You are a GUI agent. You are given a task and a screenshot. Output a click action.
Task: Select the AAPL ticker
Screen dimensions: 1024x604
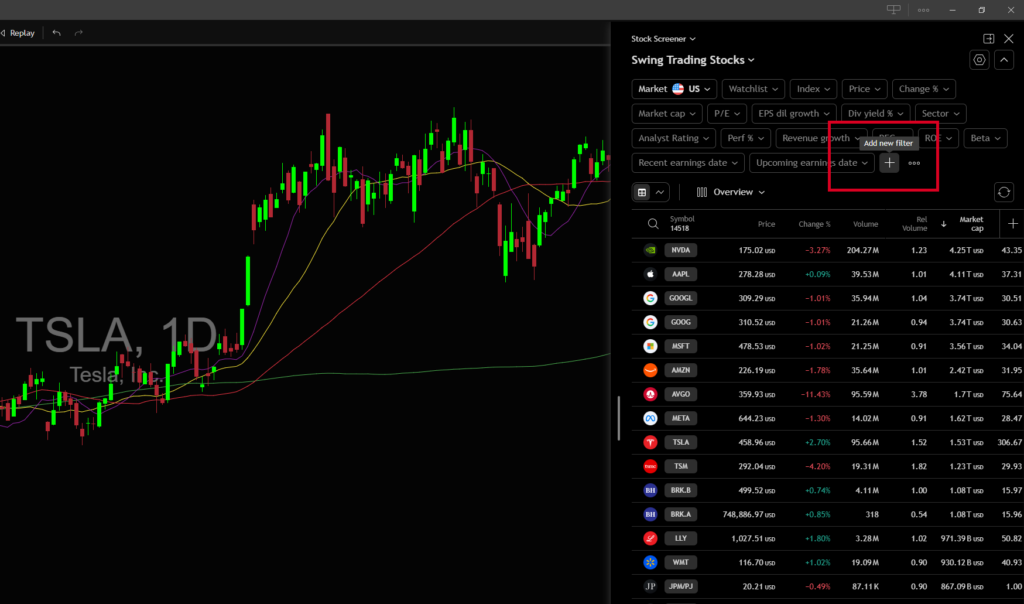[x=680, y=274]
